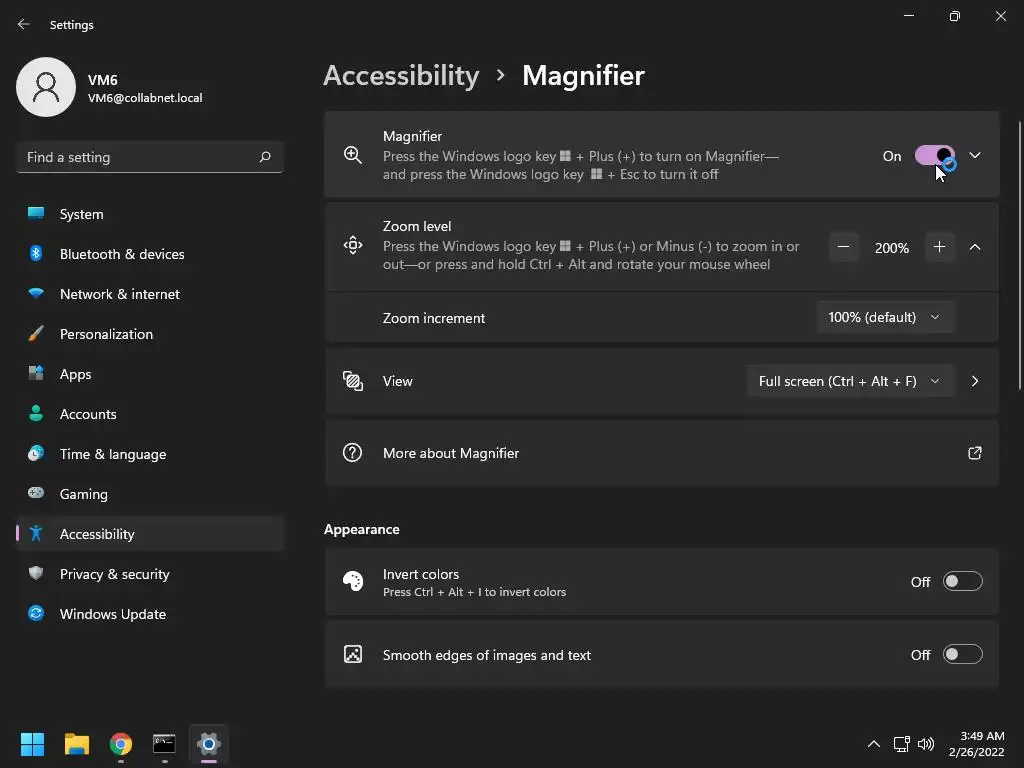Click the volume icon in system tray
Screen dimensions: 1024x768
(926, 744)
